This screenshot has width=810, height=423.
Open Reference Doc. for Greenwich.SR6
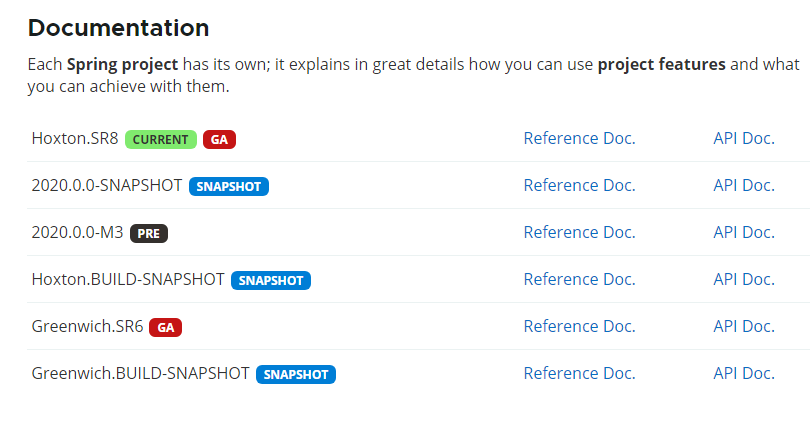(579, 326)
